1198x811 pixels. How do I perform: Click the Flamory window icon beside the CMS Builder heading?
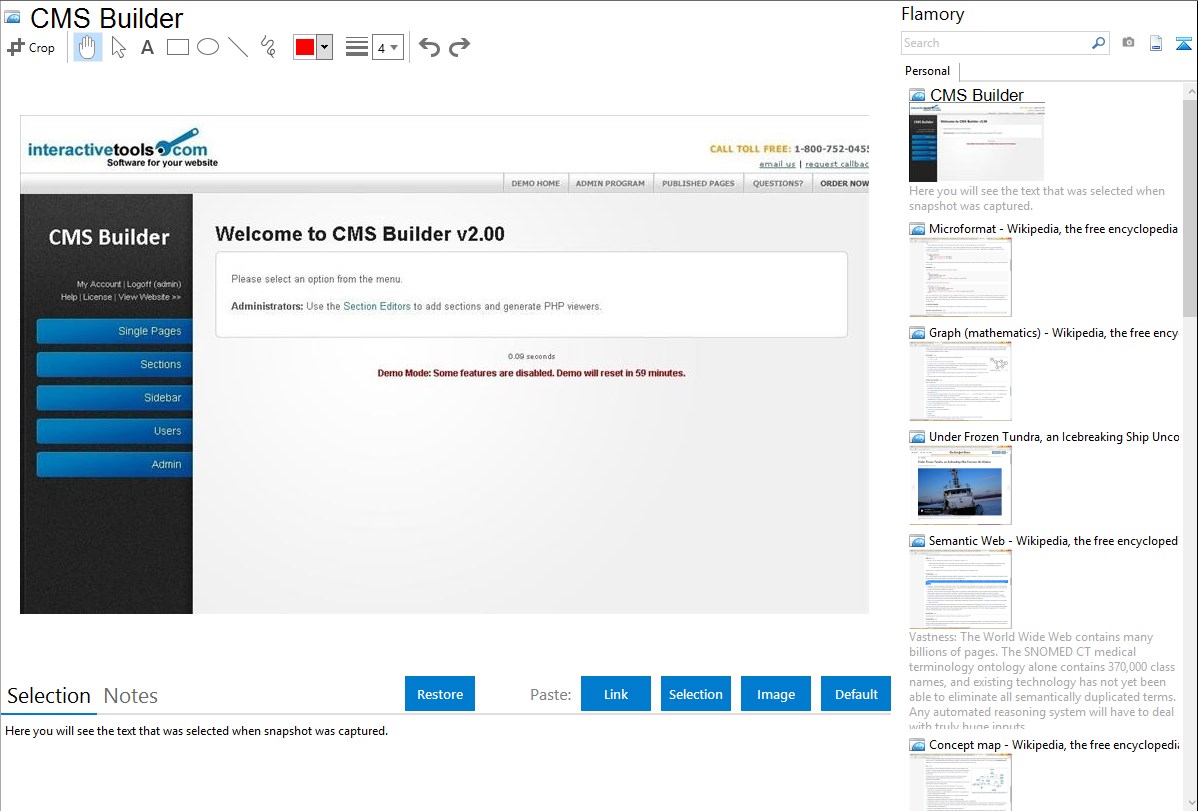coord(12,17)
